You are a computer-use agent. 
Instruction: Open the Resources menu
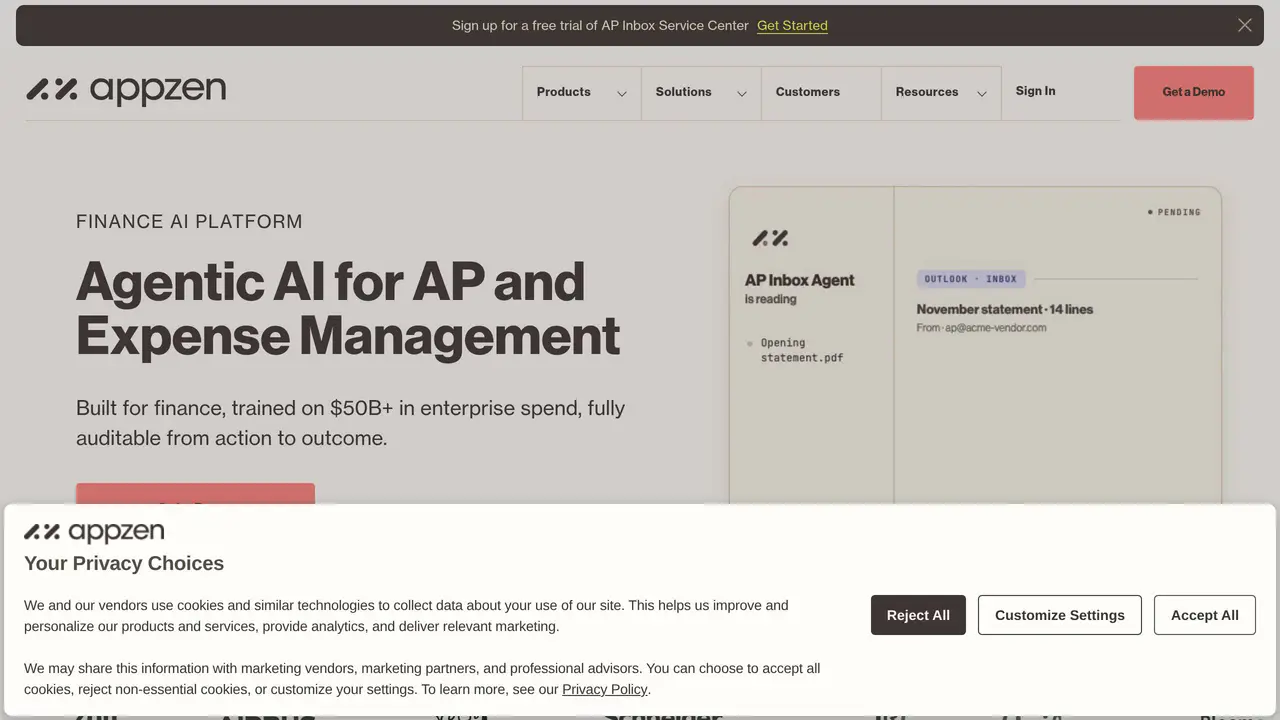[927, 92]
